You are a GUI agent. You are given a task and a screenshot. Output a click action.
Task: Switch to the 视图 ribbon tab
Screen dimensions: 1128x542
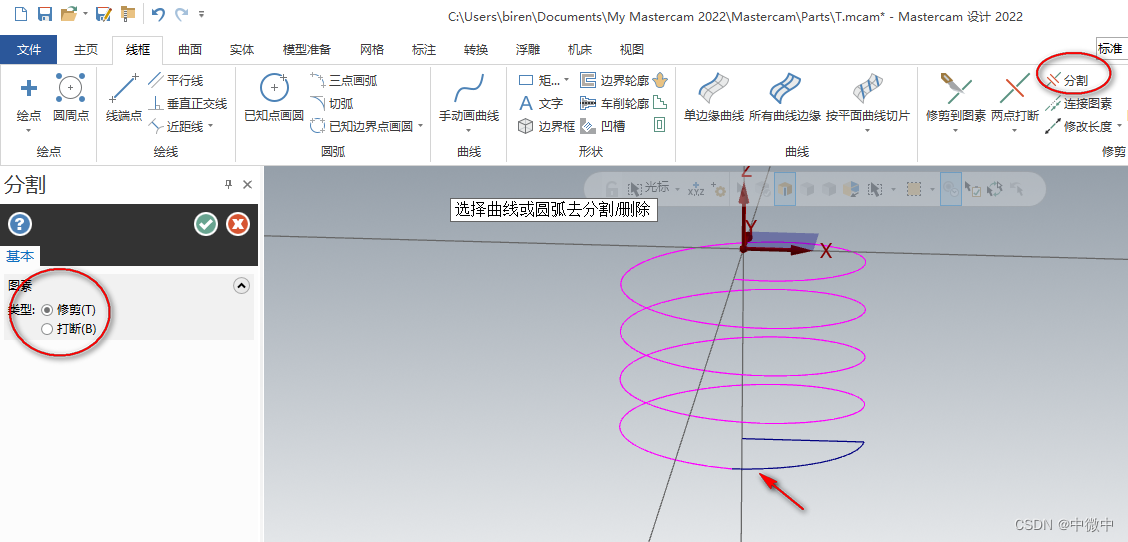[632, 50]
